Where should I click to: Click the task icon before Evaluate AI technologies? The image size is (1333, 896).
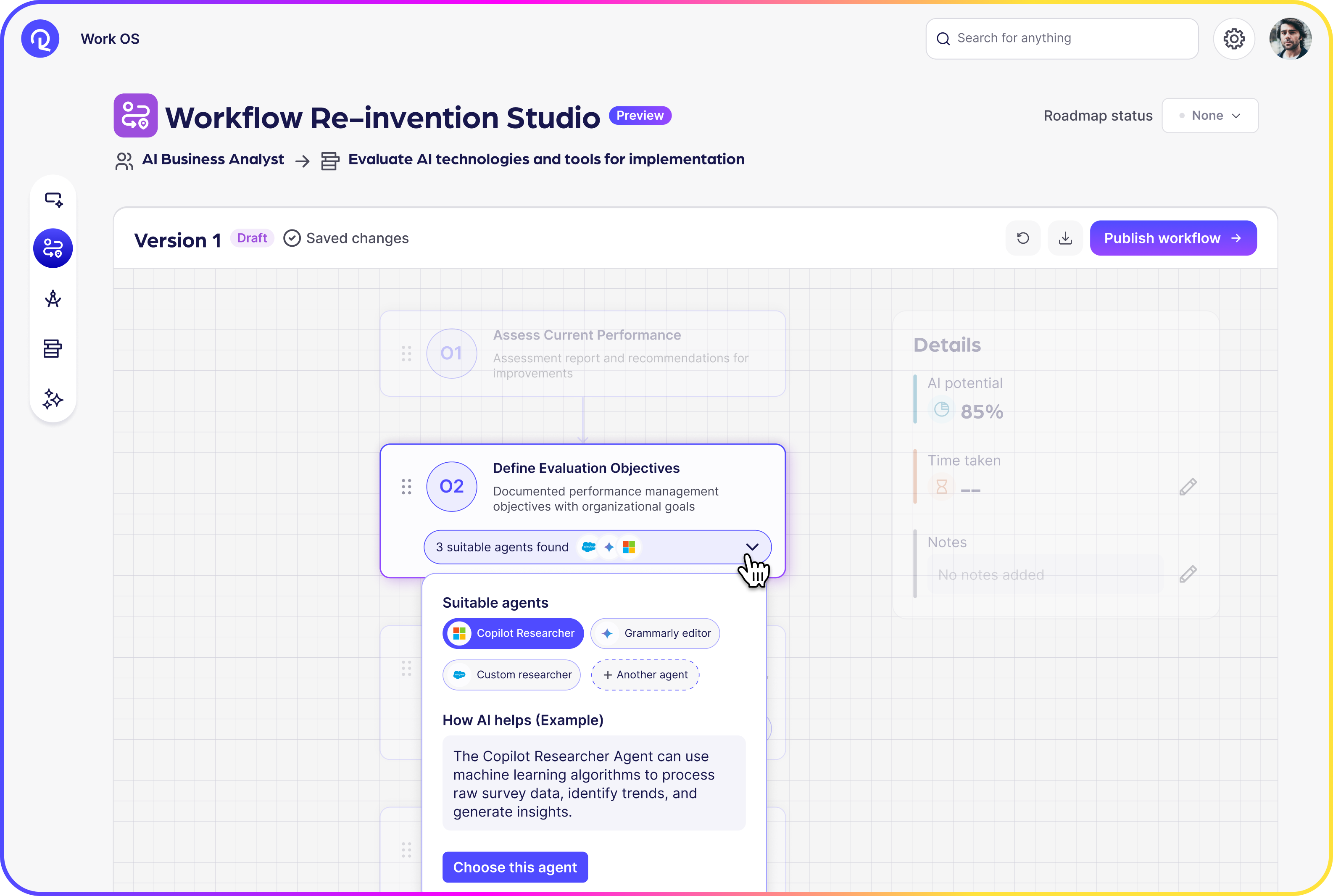(x=330, y=161)
